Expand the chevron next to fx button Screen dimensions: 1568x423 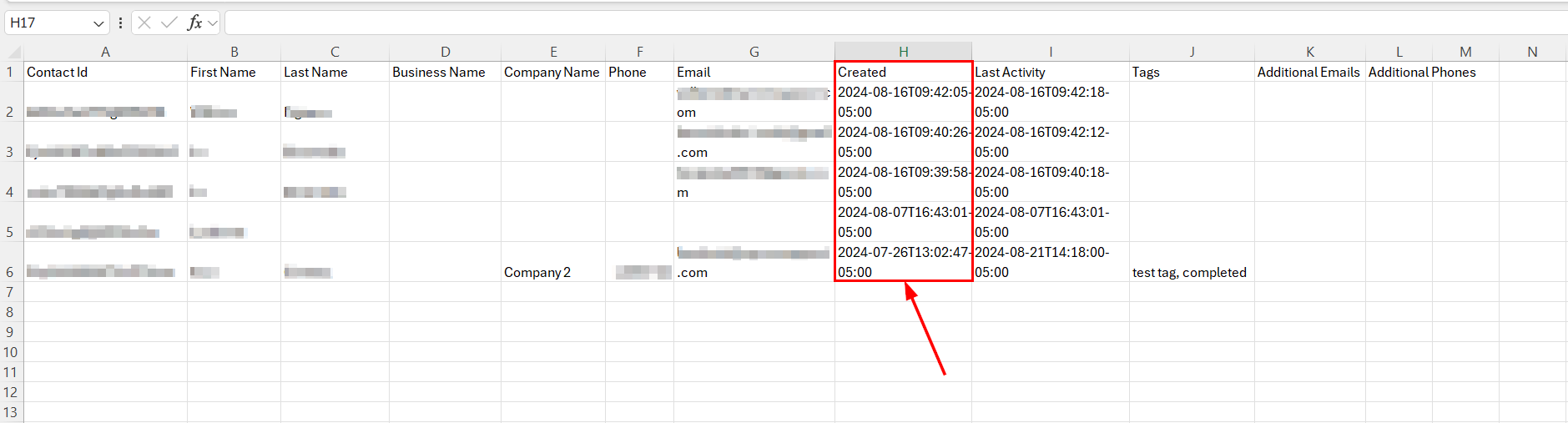coord(213,23)
